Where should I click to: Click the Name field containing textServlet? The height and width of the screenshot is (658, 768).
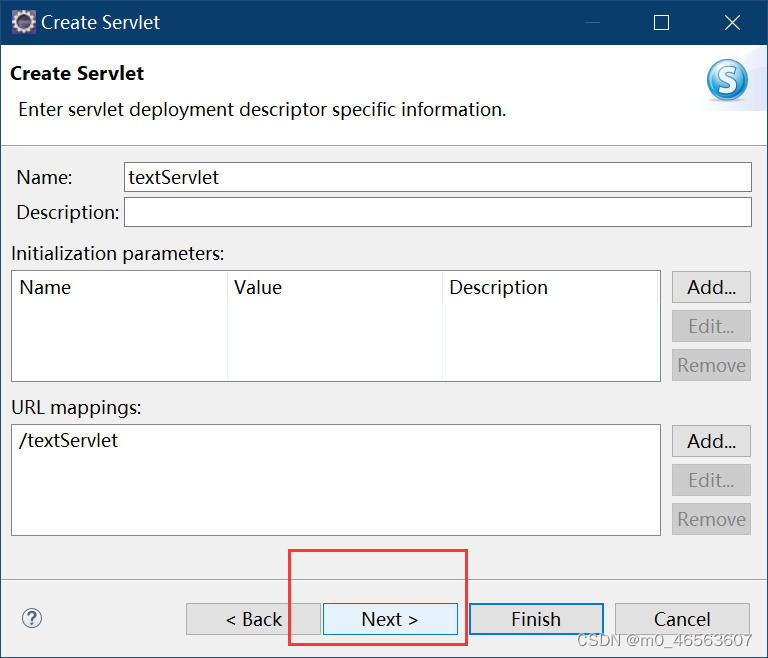tap(437, 177)
